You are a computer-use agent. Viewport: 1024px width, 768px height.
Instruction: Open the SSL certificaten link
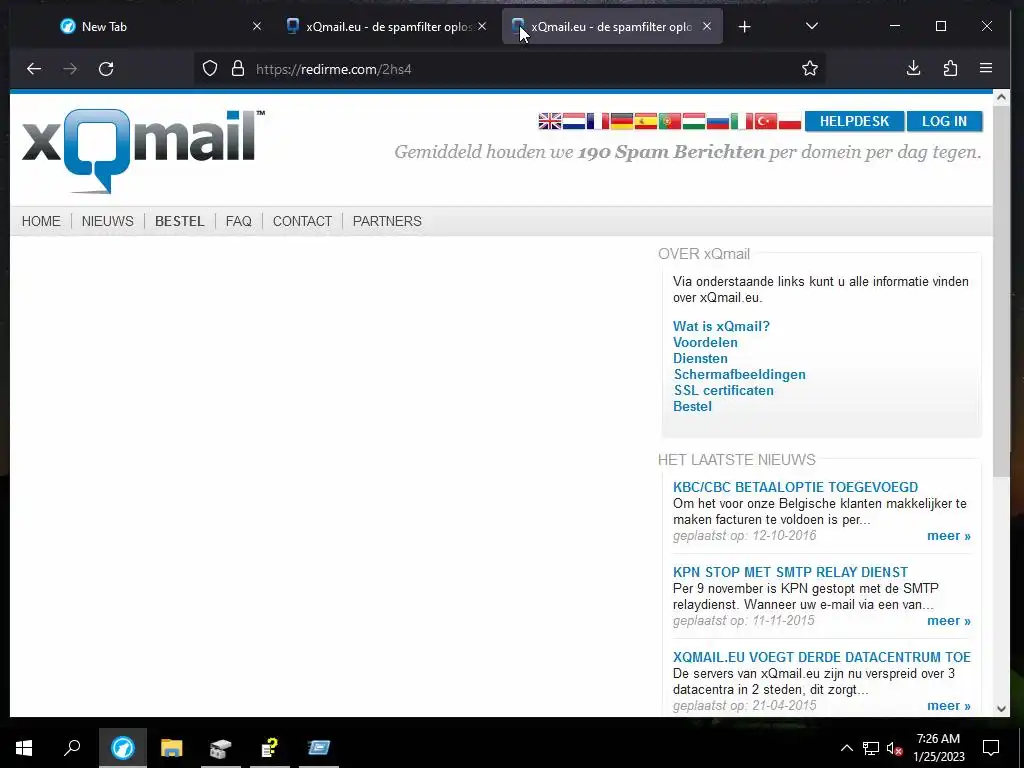coord(724,391)
